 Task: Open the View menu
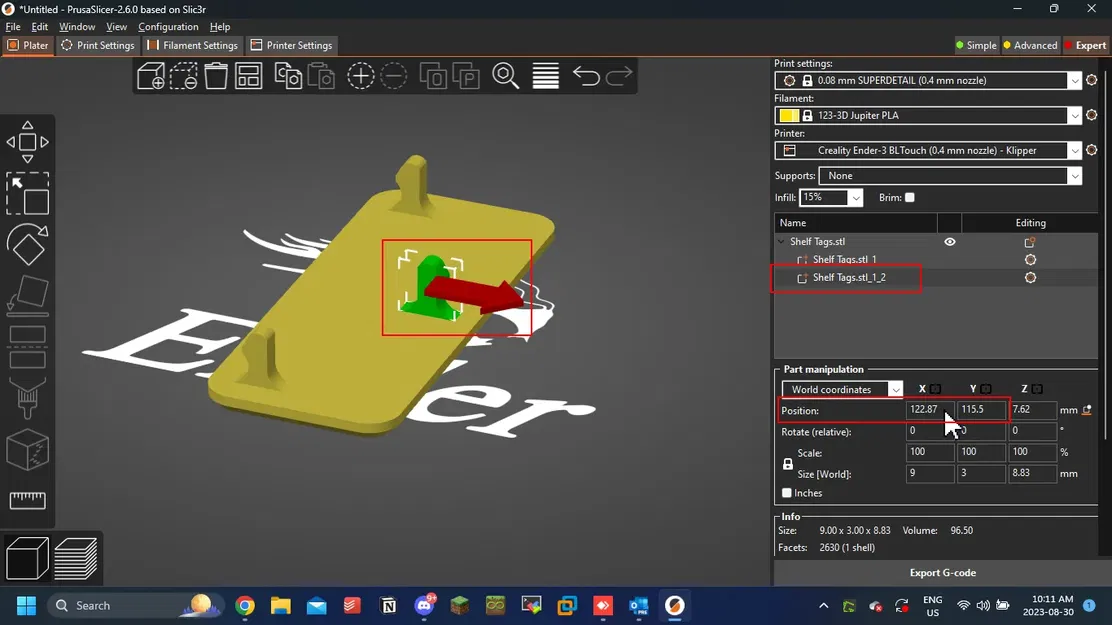116,27
